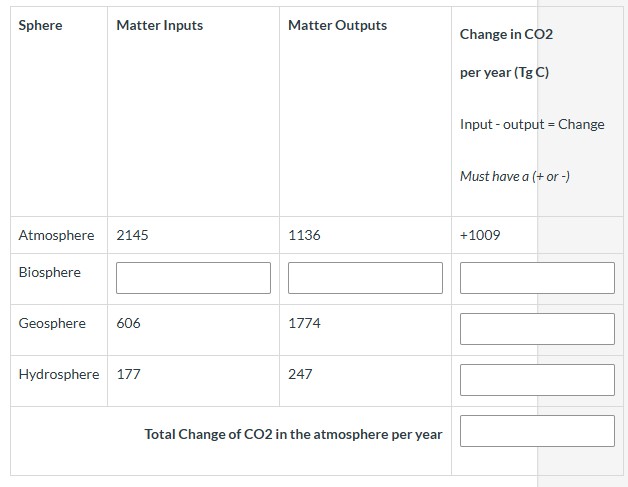
Task: Click the Sphere column header
Action: [x=40, y=25]
